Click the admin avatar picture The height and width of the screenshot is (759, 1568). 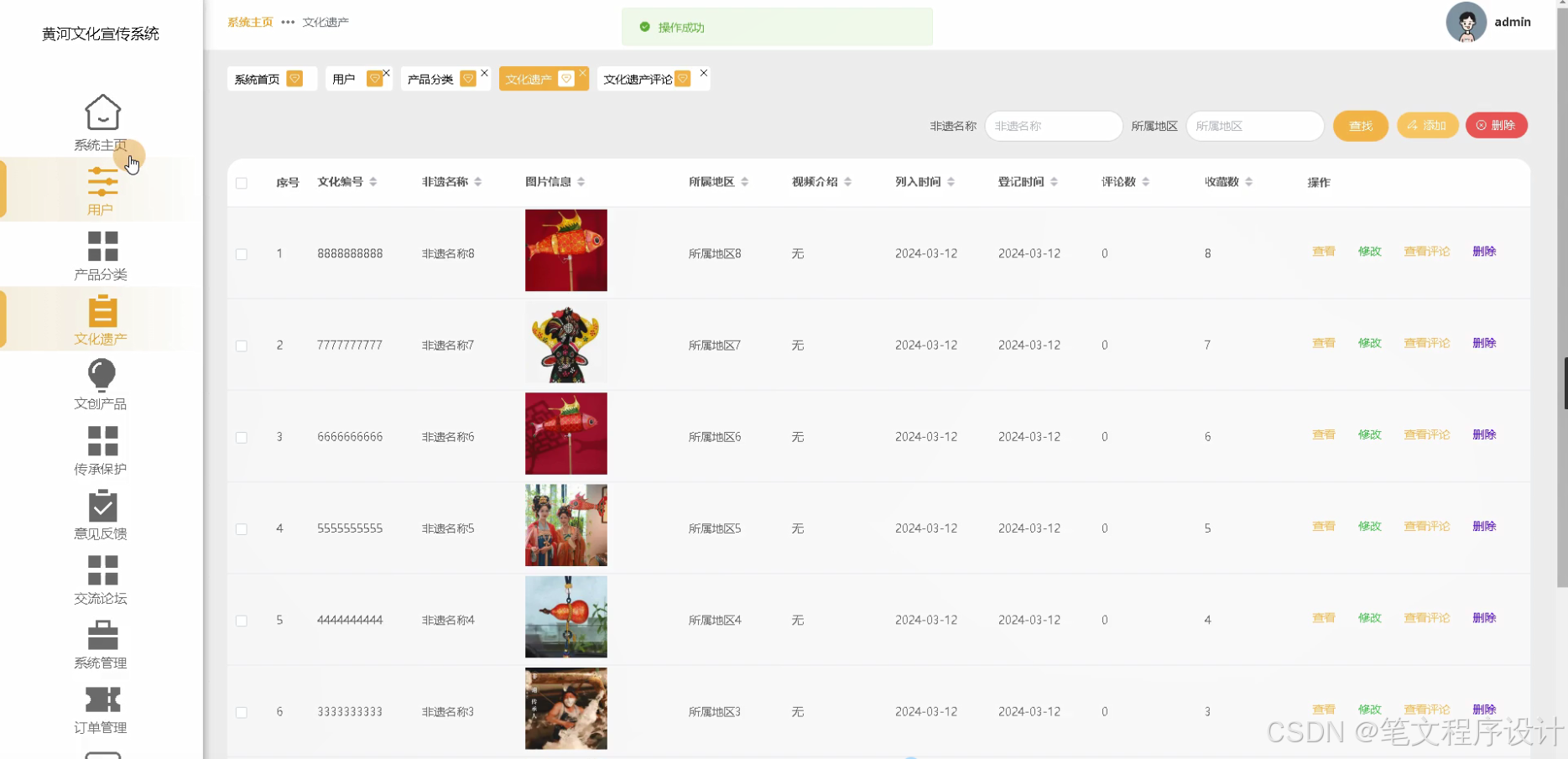pyautogui.click(x=1466, y=22)
